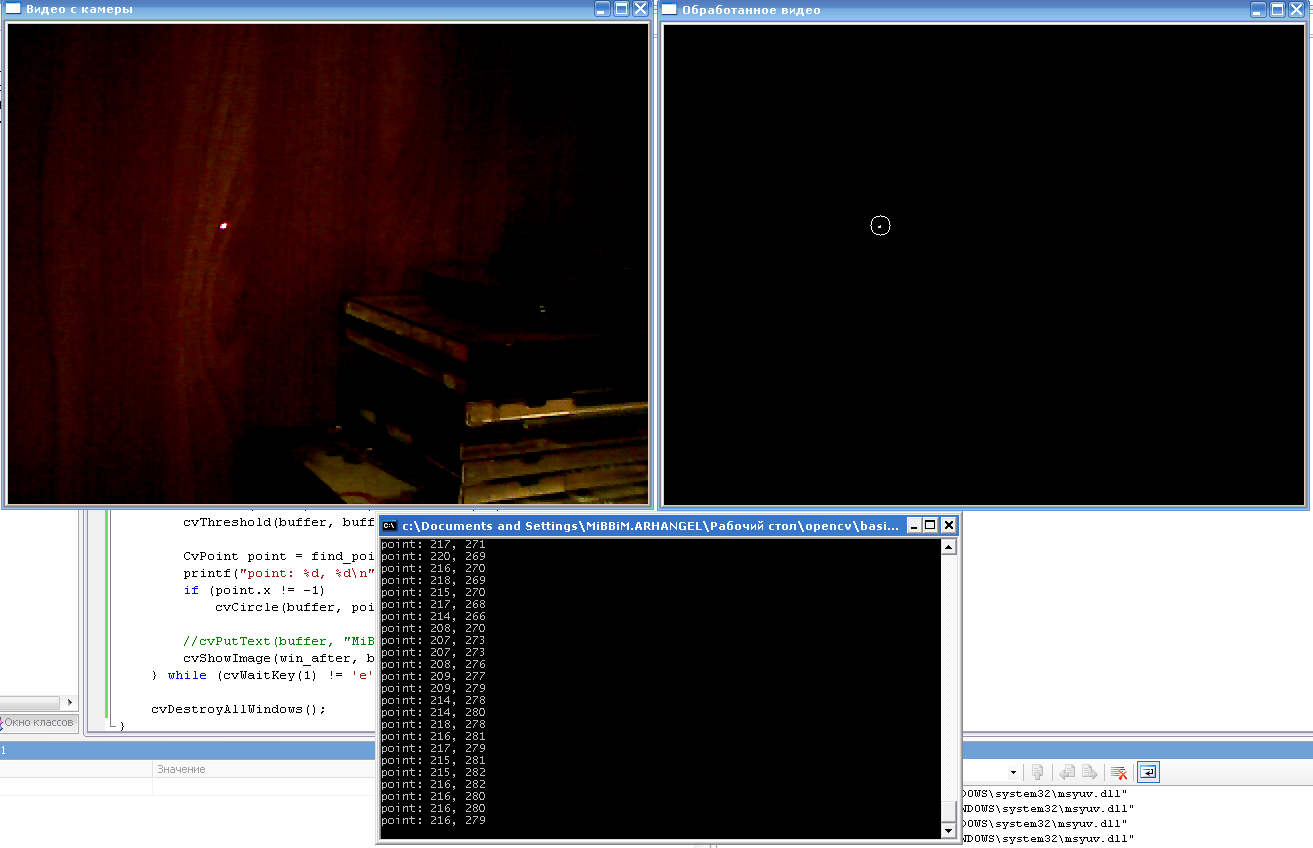The width and height of the screenshot is (1313, 848).
Task: Switch to the 'Окно классов' tab
Action: point(38,722)
